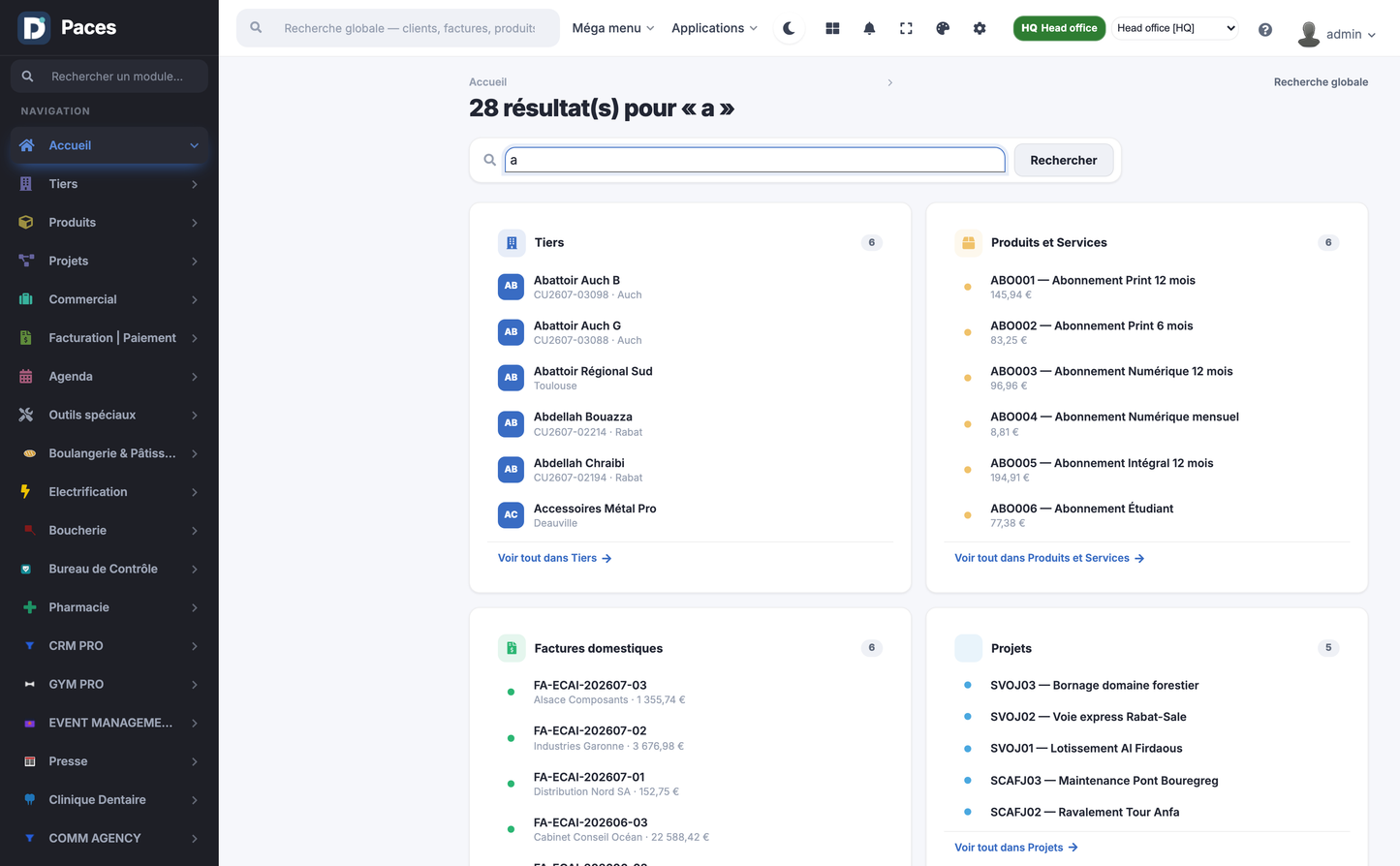Click the Paces logo icon
This screenshot has height=866, width=1400.
34,28
